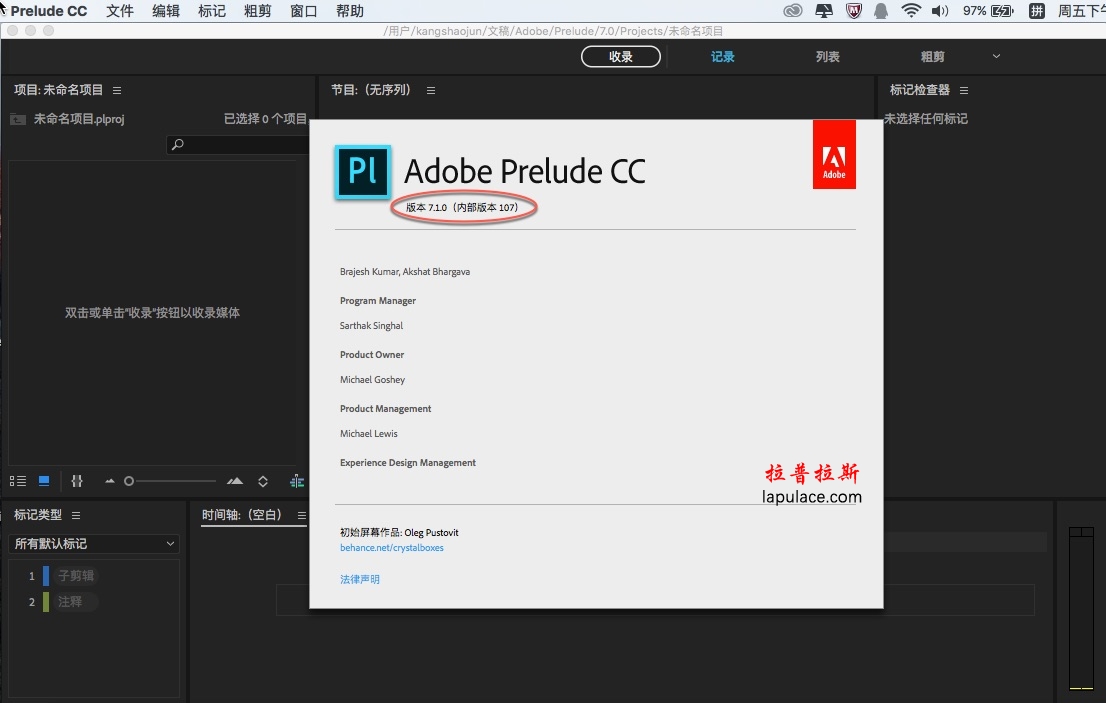Viewport: 1106px width, 703px height.
Task: Click the Pl application logo in About dialog
Action: 363,171
